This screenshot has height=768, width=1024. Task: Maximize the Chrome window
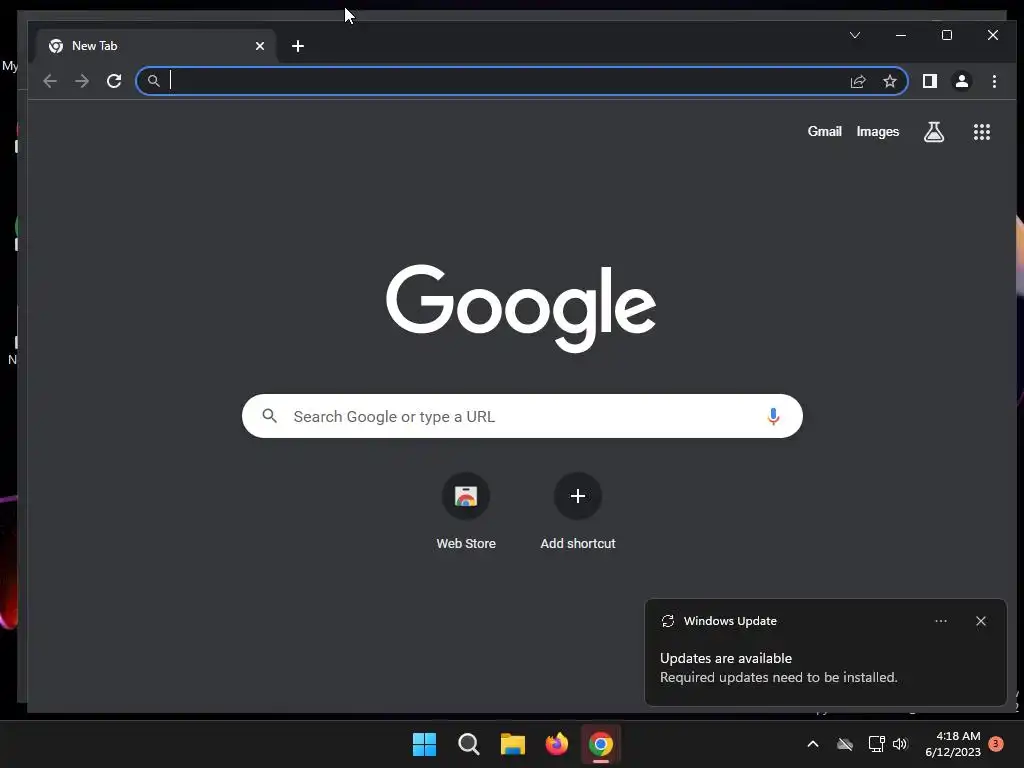(947, 35)
